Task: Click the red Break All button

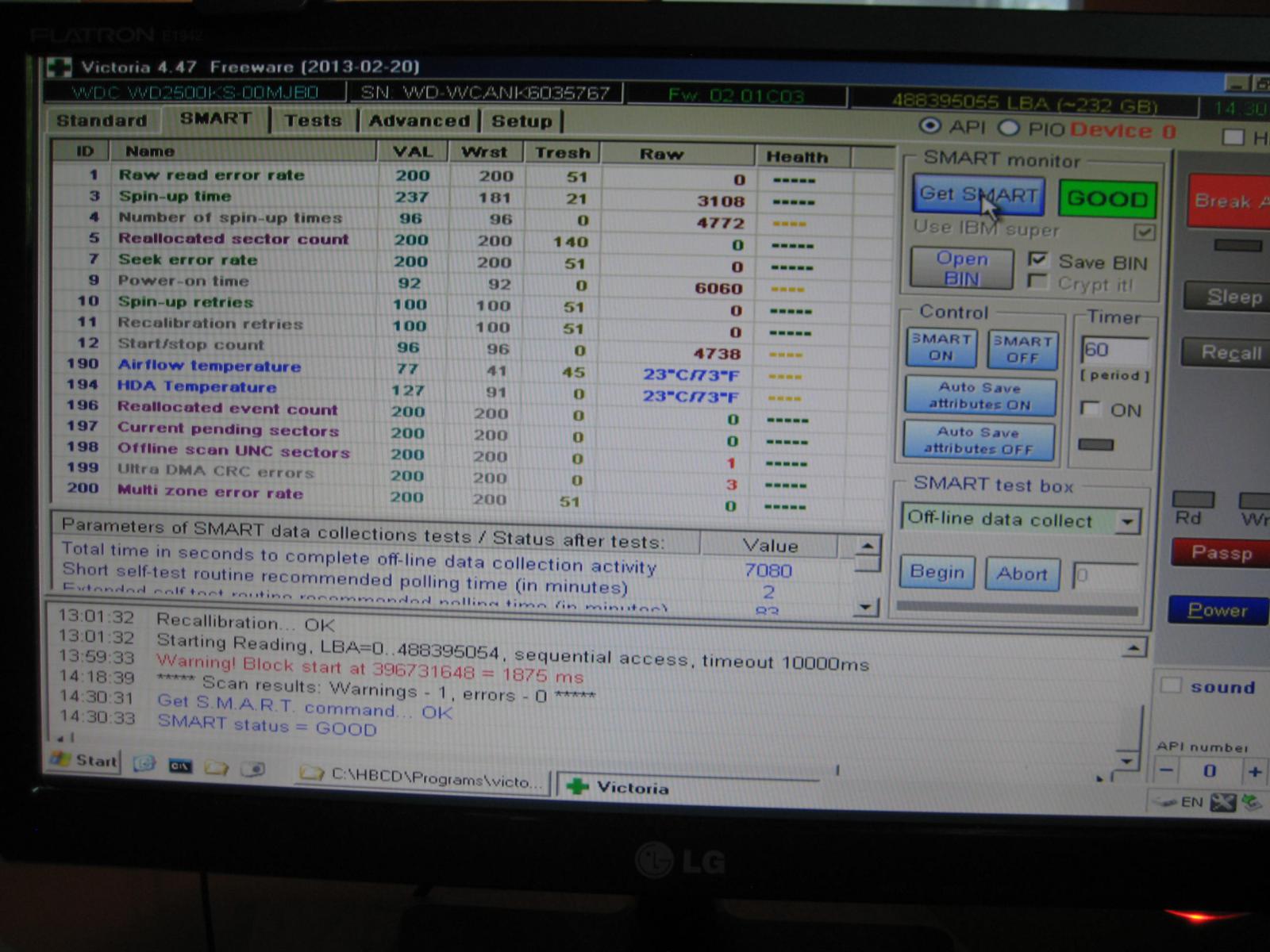Action: 1229,202
